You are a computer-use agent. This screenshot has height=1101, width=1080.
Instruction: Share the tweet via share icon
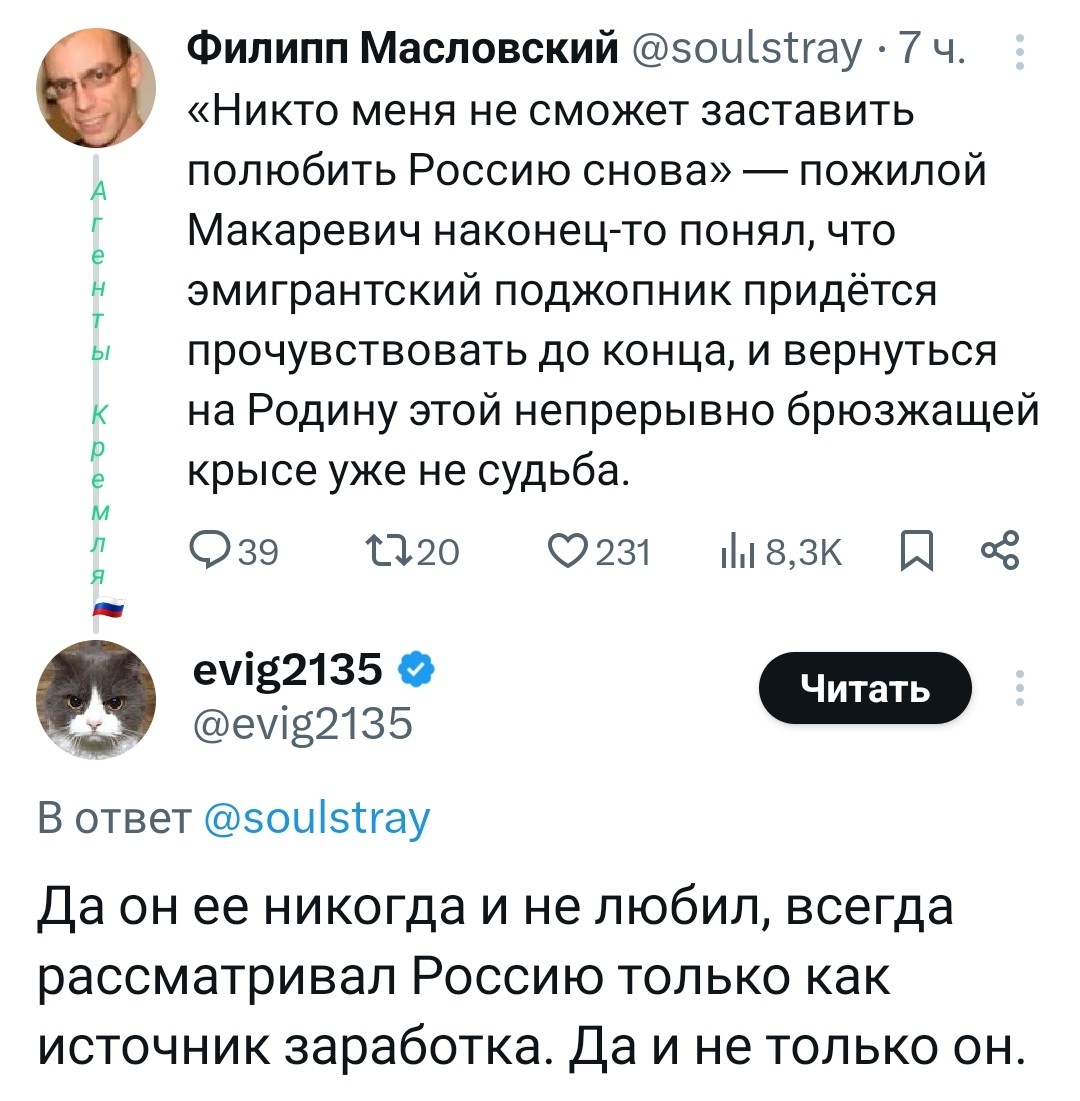pyautogui.click(x=1000, y=552)
